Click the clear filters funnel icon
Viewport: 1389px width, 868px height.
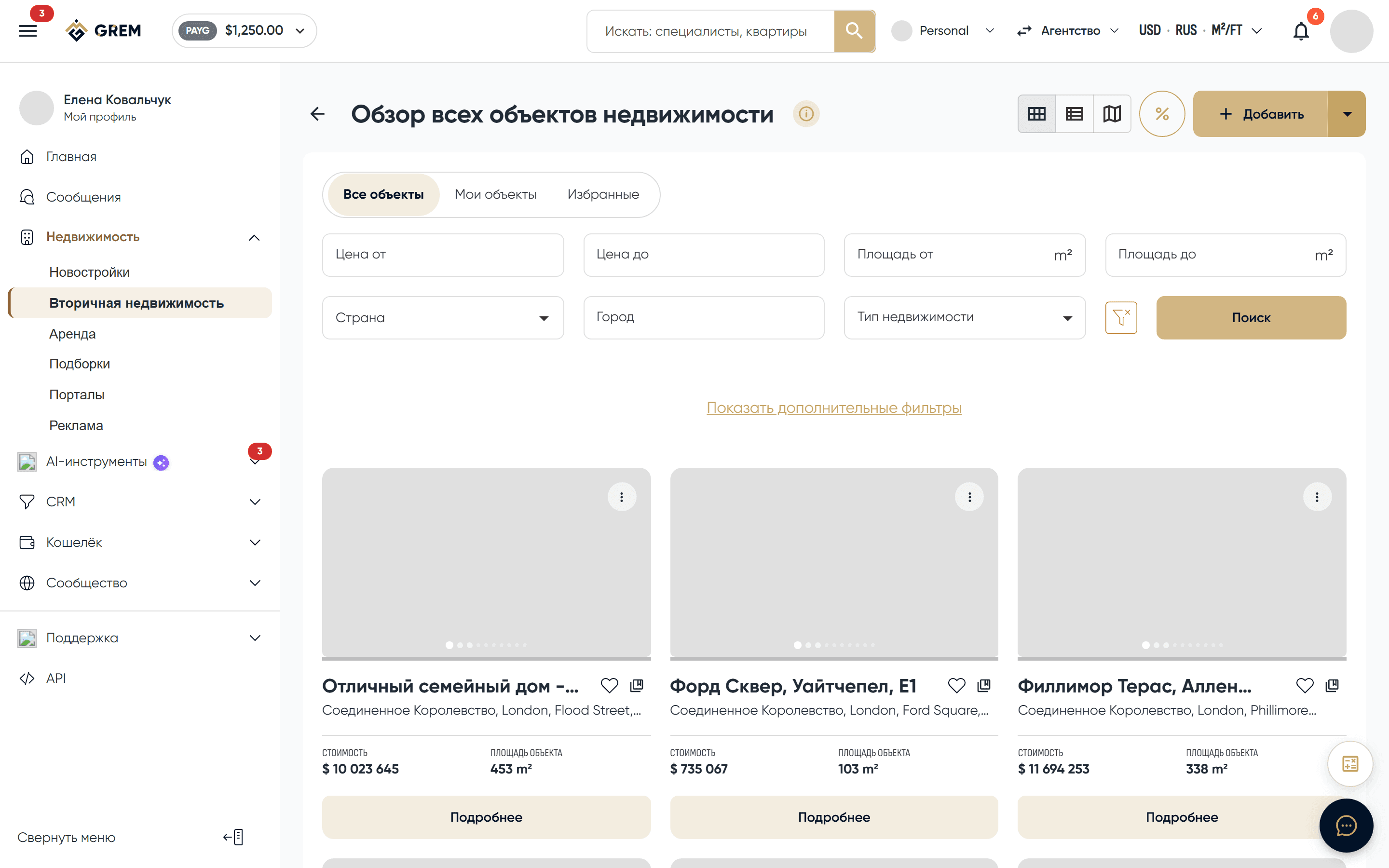point(1121,317)
